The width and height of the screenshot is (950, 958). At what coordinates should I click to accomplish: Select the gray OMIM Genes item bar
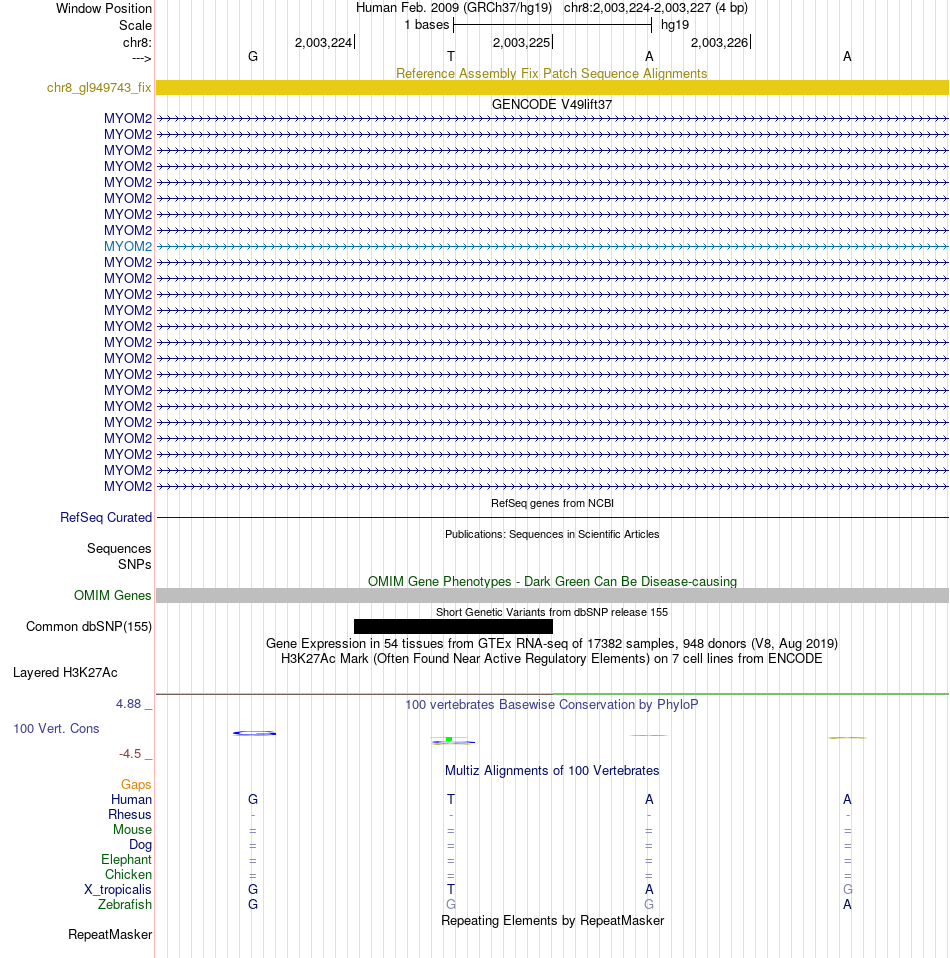[x=552, y=595]
